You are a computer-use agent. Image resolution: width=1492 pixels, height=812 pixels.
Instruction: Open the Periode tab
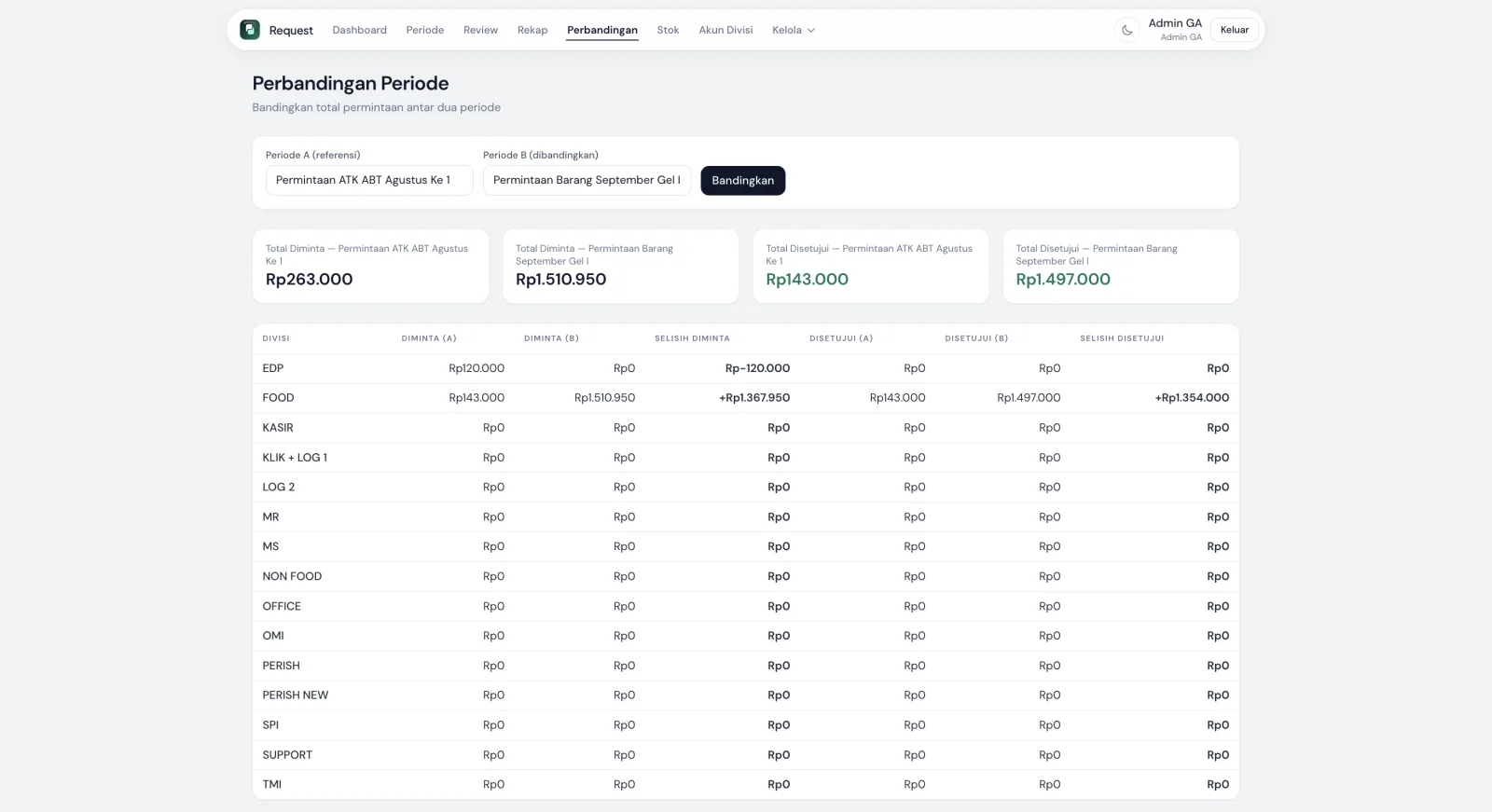pyautogui.click(x=425, y=30)
